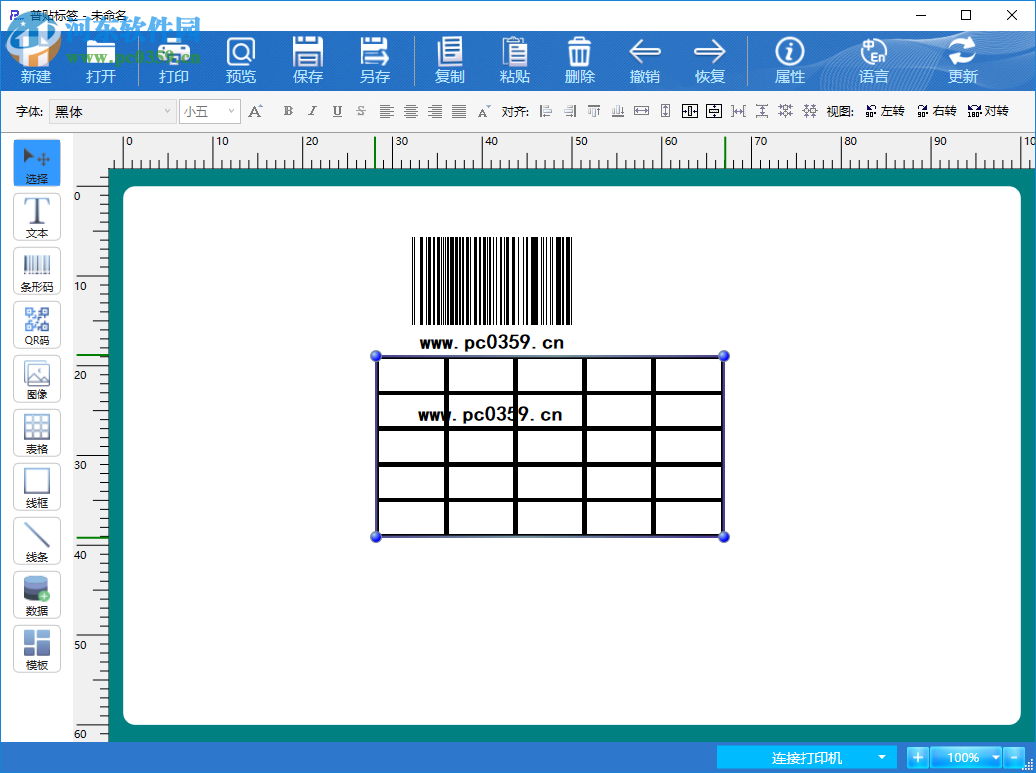Align objects to top edge
Viewport: 1036px width, 773px height.
tap(594, 111)
